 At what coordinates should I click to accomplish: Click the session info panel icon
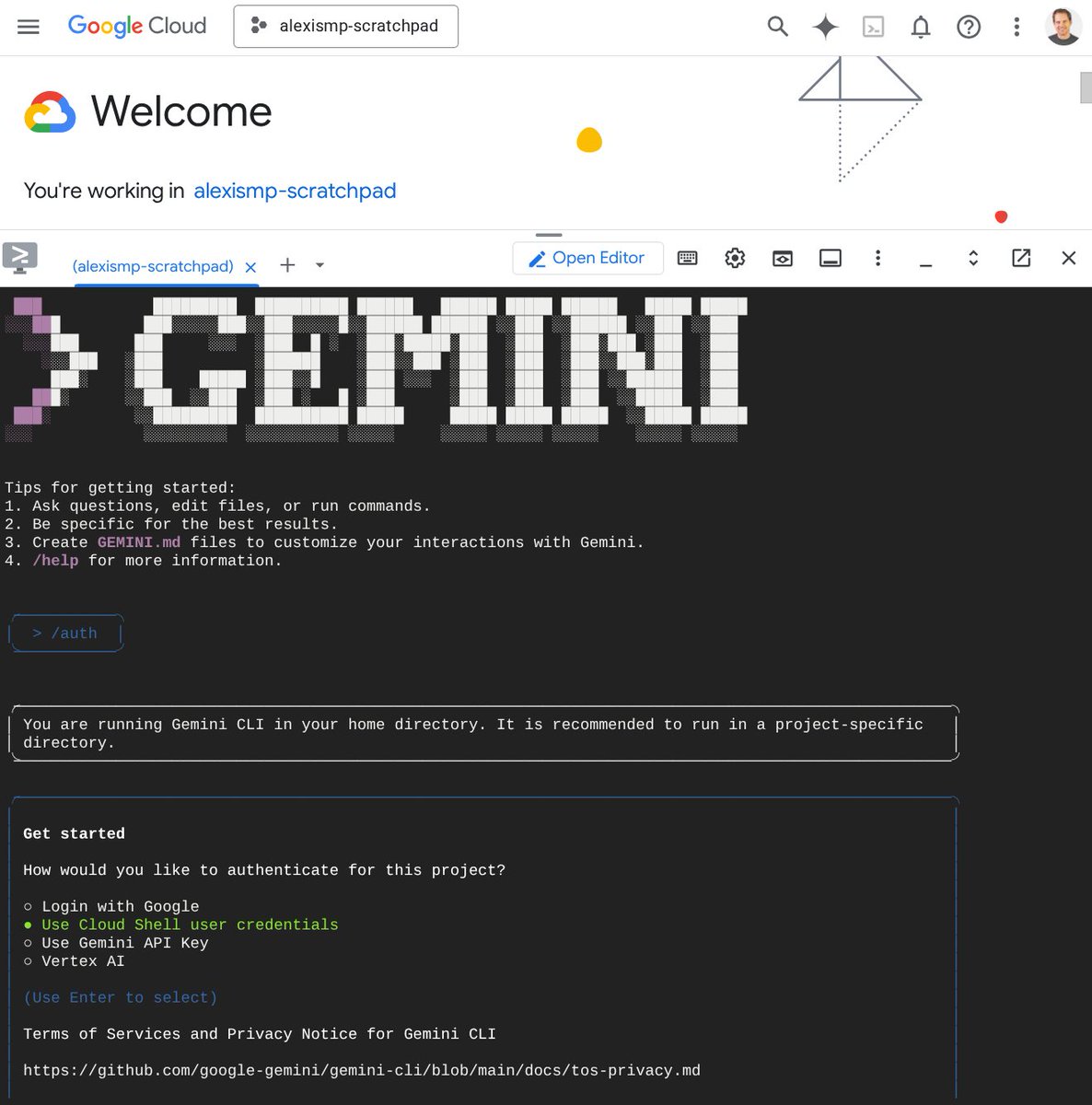pyautogui.click(x=831, y=258)
